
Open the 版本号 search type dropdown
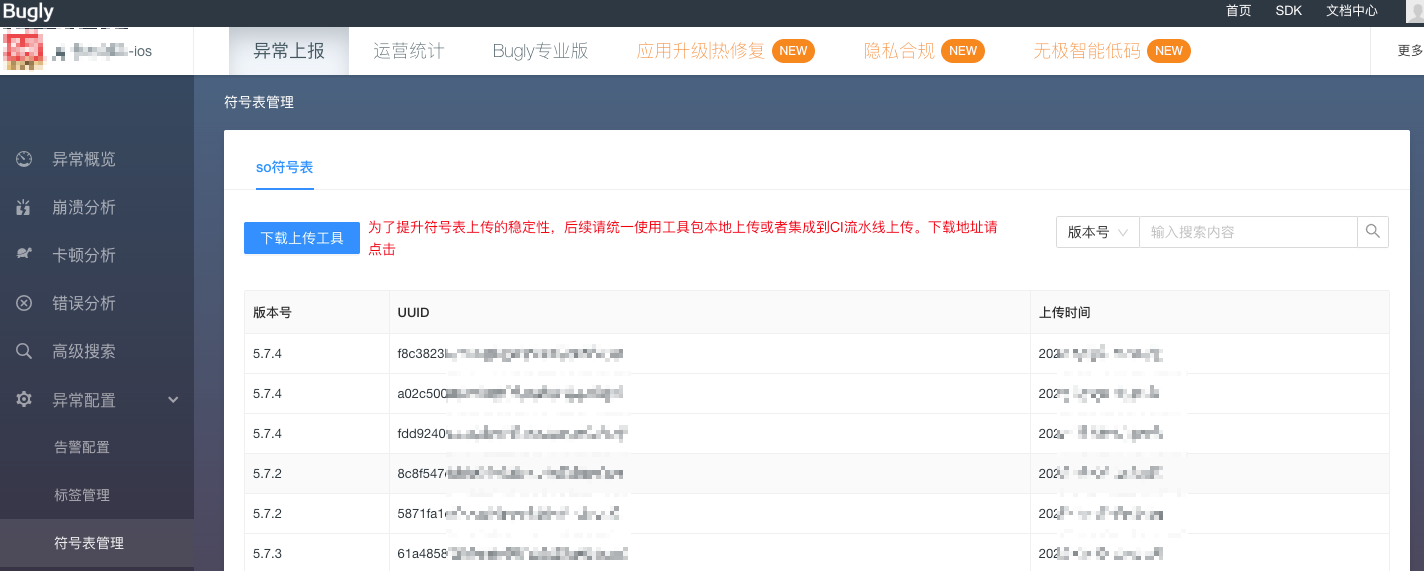(x=1098, y=232)
